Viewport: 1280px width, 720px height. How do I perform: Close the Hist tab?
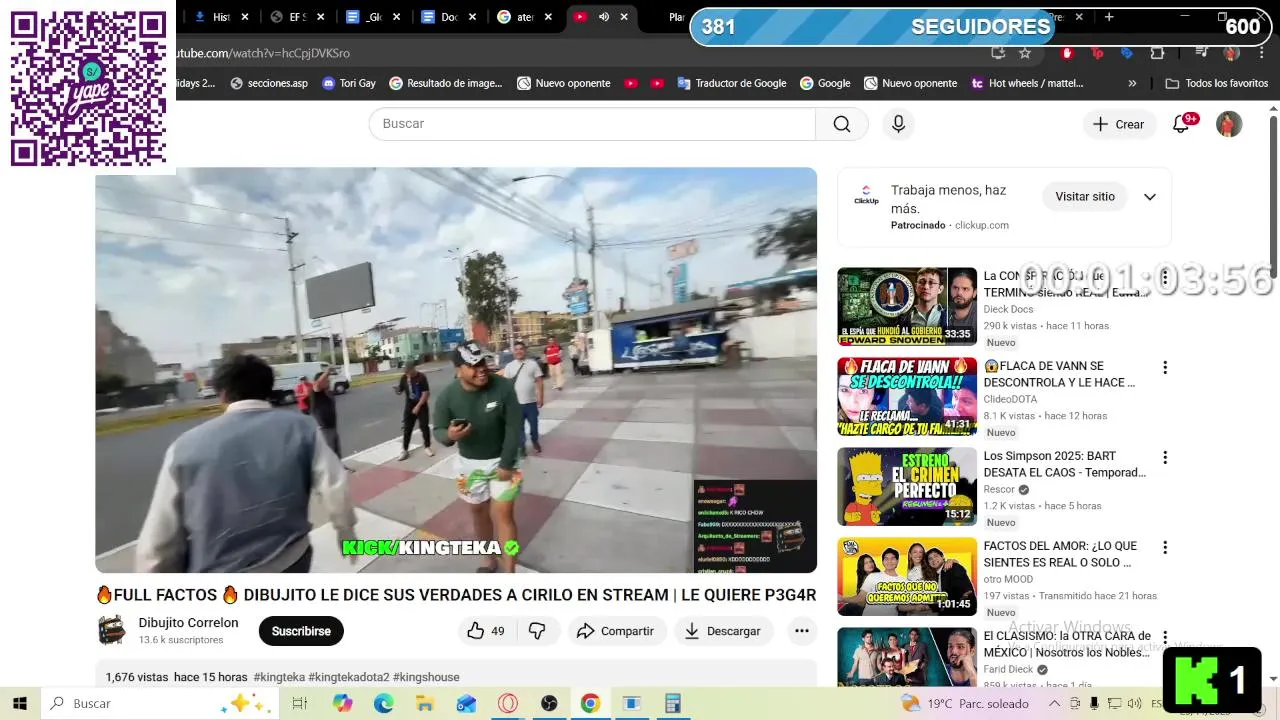(245, 17)
